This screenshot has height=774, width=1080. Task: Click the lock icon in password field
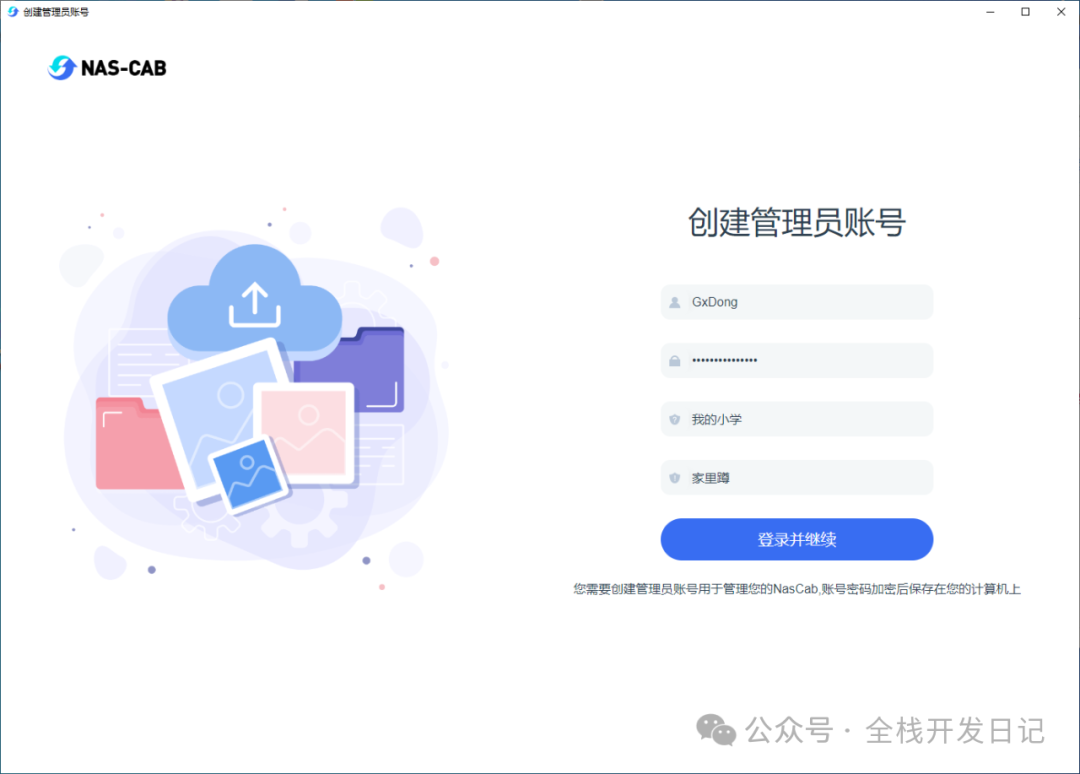[675, 361]
